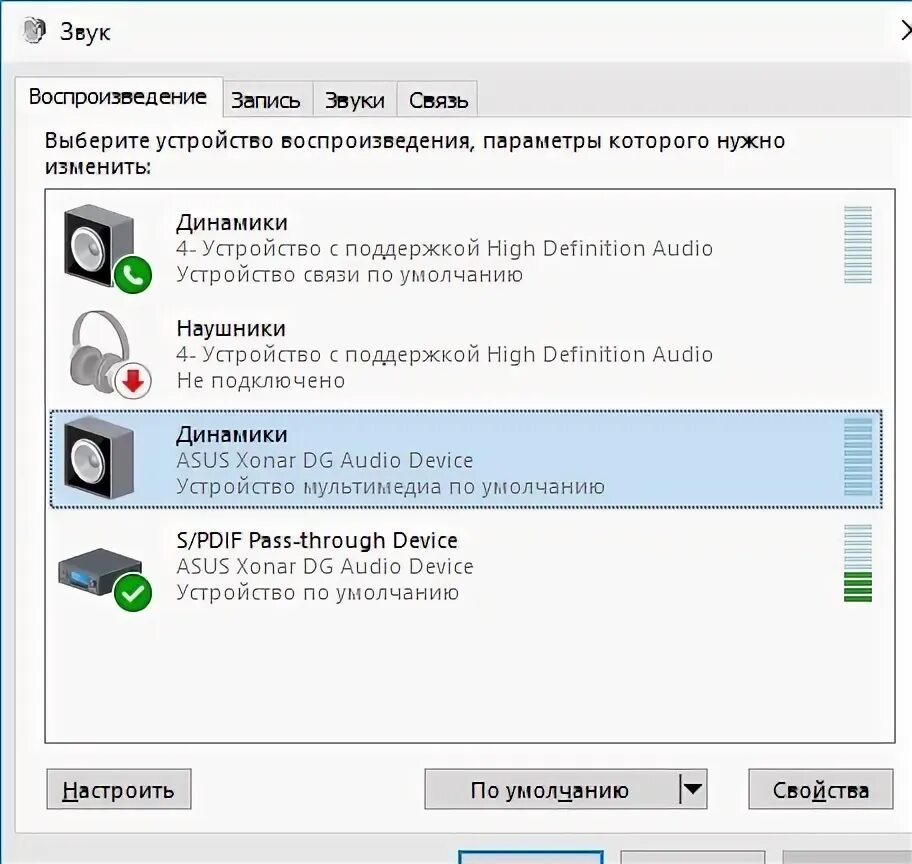Select the High Definition Audio speakers icon
This screenshot has height=864, width=912.
tap(99, 247)
